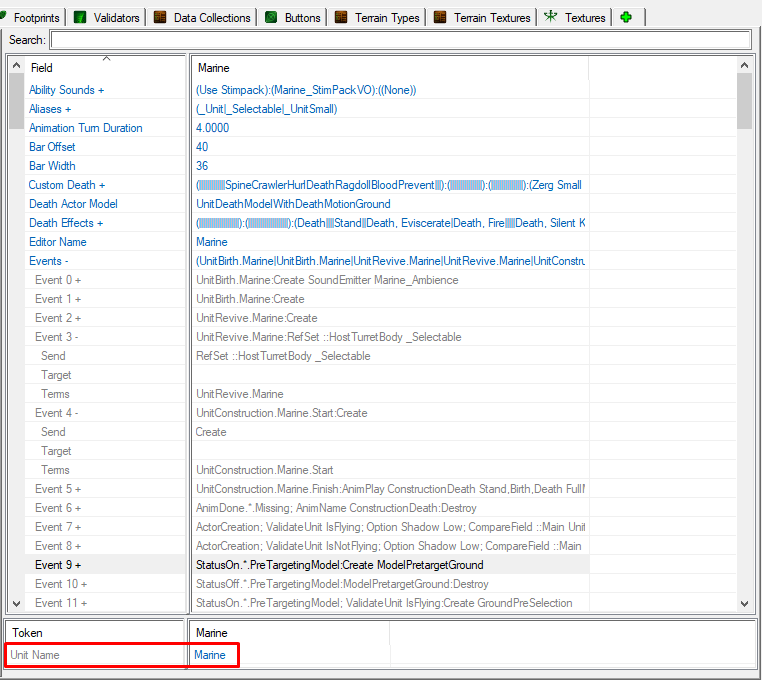This screenshot has width=762, height=680.
Task: Collapse the Event 4 row
Action: tap(77, 413)
